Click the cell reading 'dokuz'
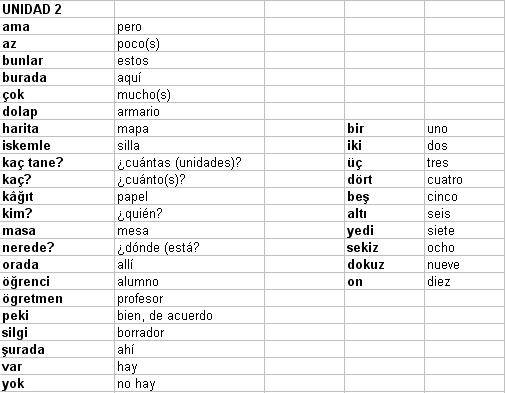505x393 pixels. pyautogui.click(x=384, y=264)
